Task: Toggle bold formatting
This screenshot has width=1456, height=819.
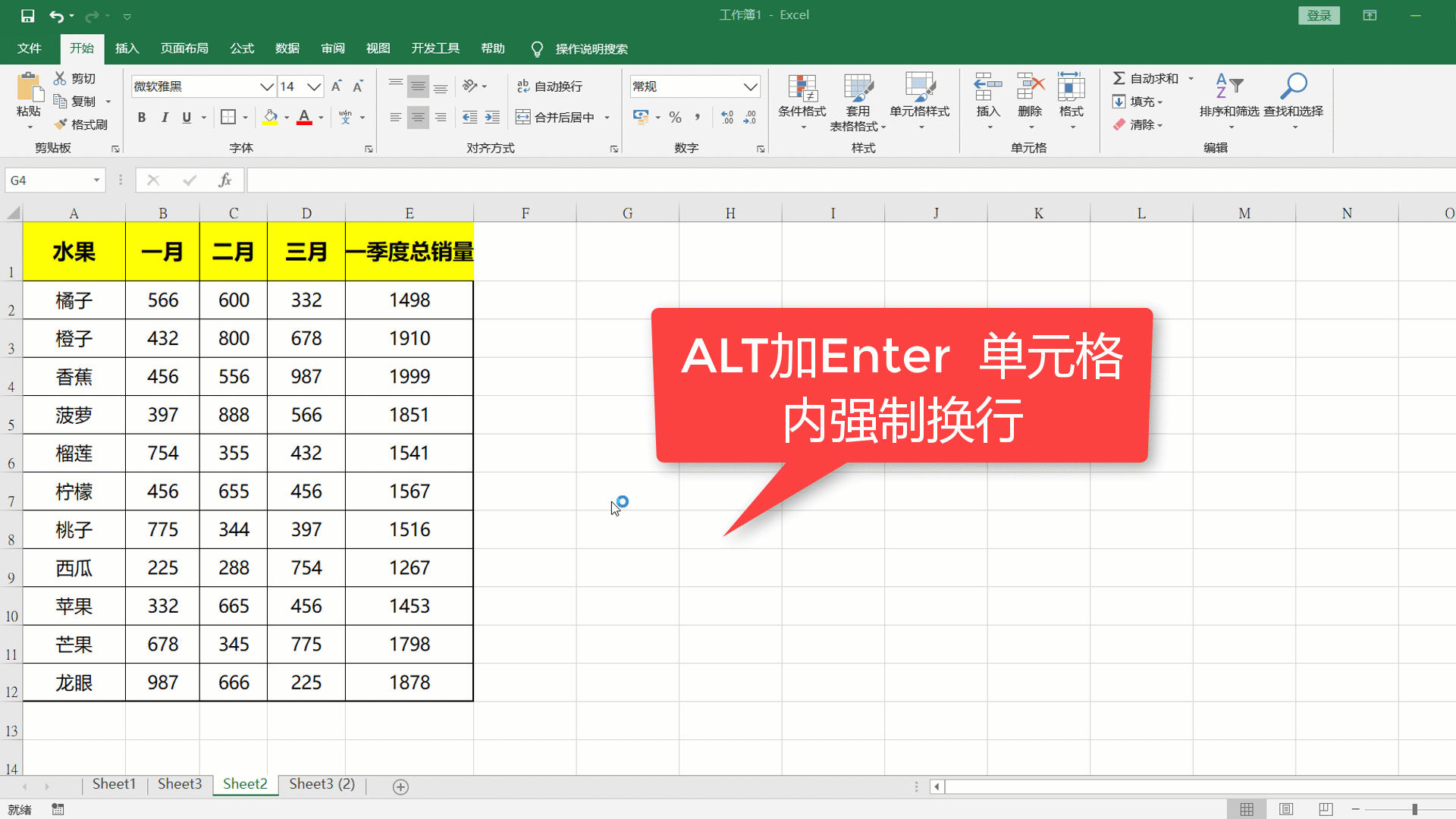Action: (x=141, y=117)
